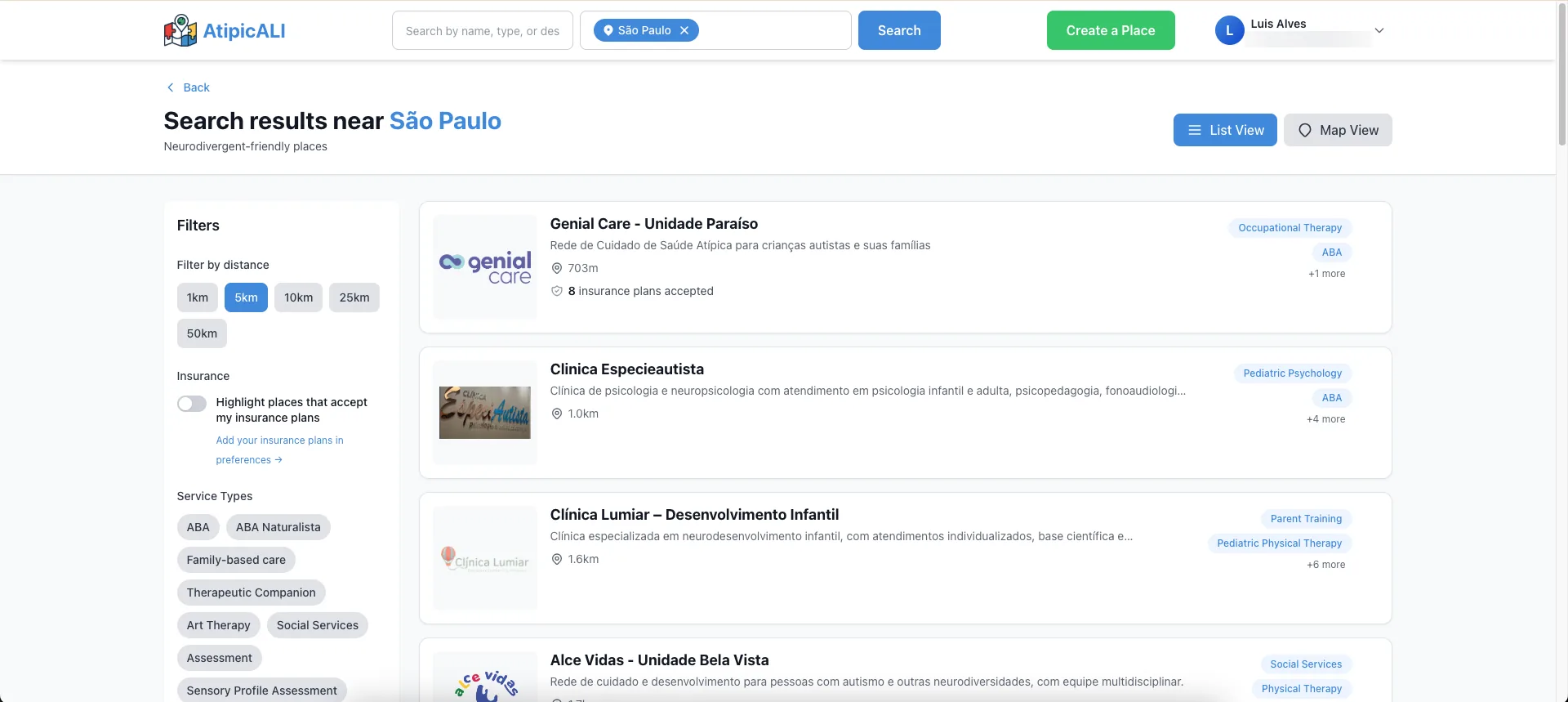The image size is (1568, 702).
Task: Filter by Social Services service type
Action: [318, 625]
